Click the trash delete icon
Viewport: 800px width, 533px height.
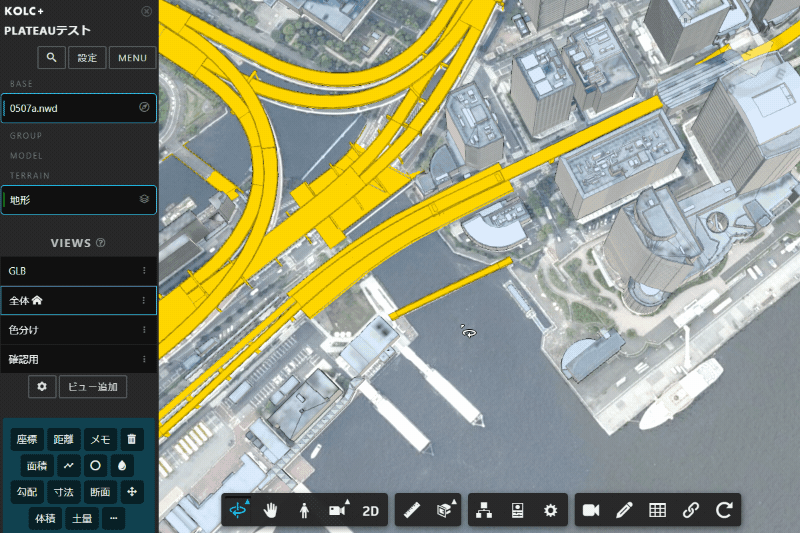click(133, 438)
